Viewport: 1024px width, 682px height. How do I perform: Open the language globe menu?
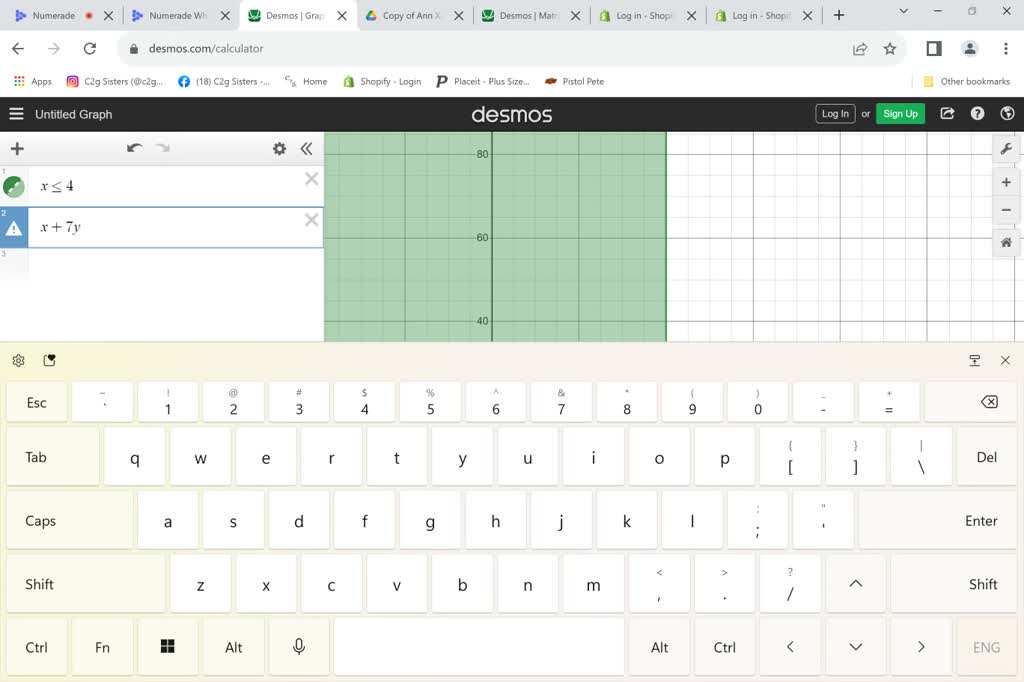click(1006, 114)
